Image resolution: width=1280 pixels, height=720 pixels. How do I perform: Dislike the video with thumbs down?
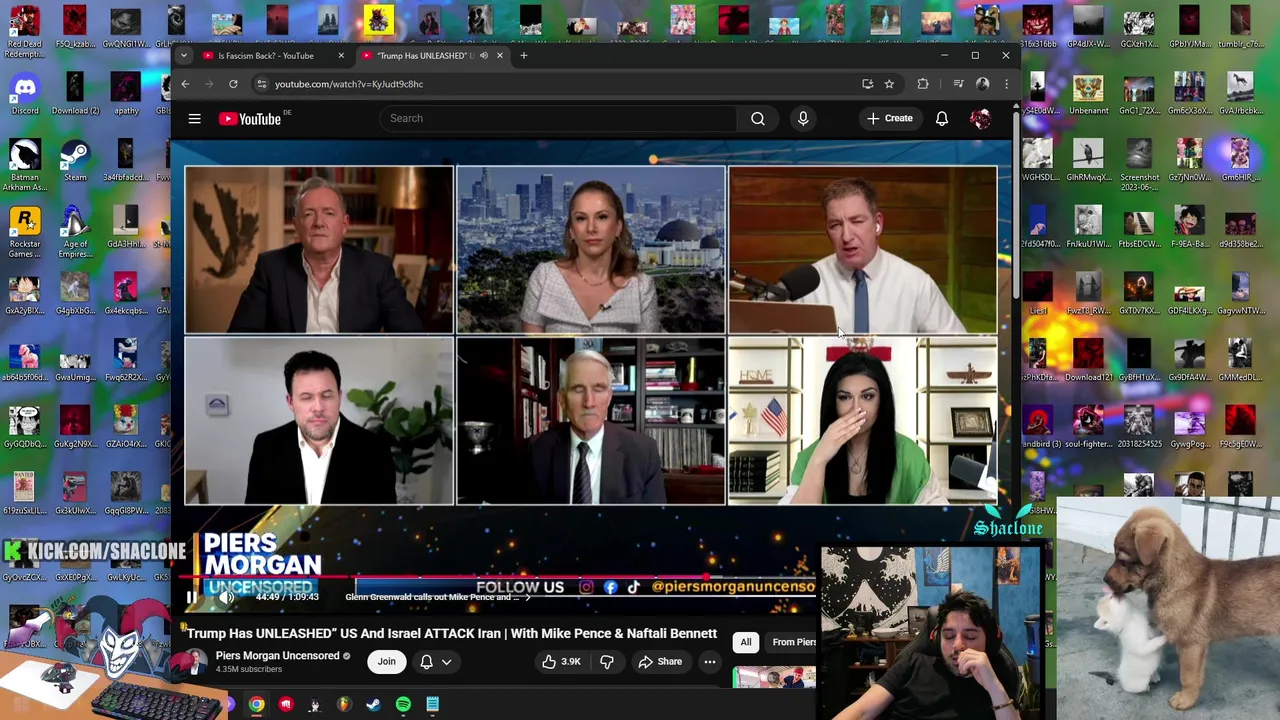pyautogui.click(x=607, y=661)
